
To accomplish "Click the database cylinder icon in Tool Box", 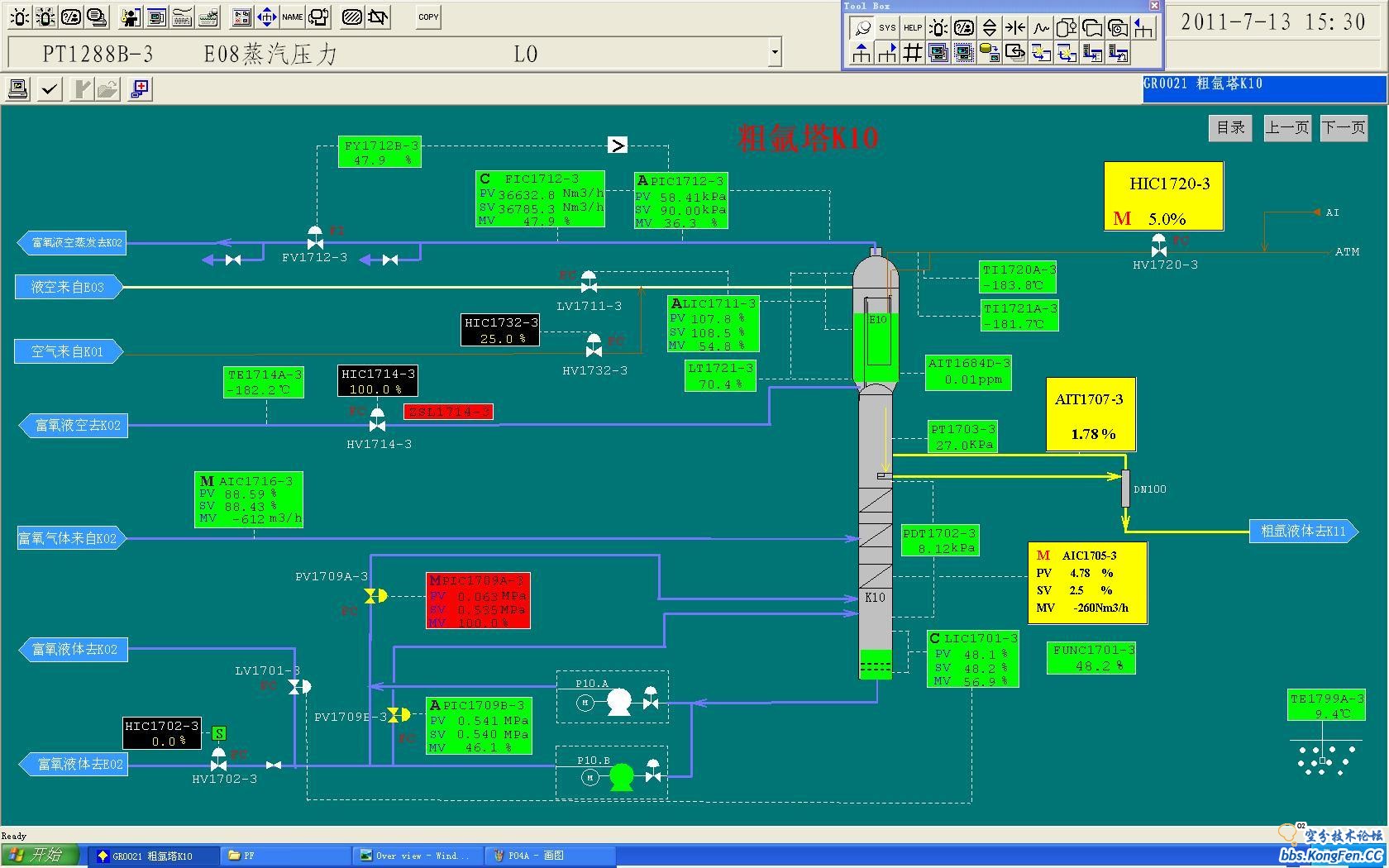I will (990, 53).
